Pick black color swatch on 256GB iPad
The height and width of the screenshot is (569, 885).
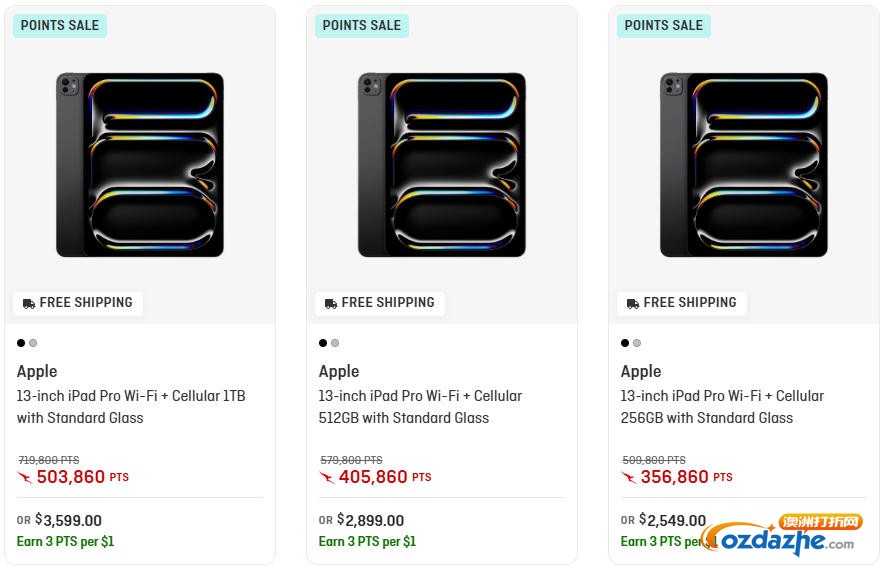coord(625,343)
